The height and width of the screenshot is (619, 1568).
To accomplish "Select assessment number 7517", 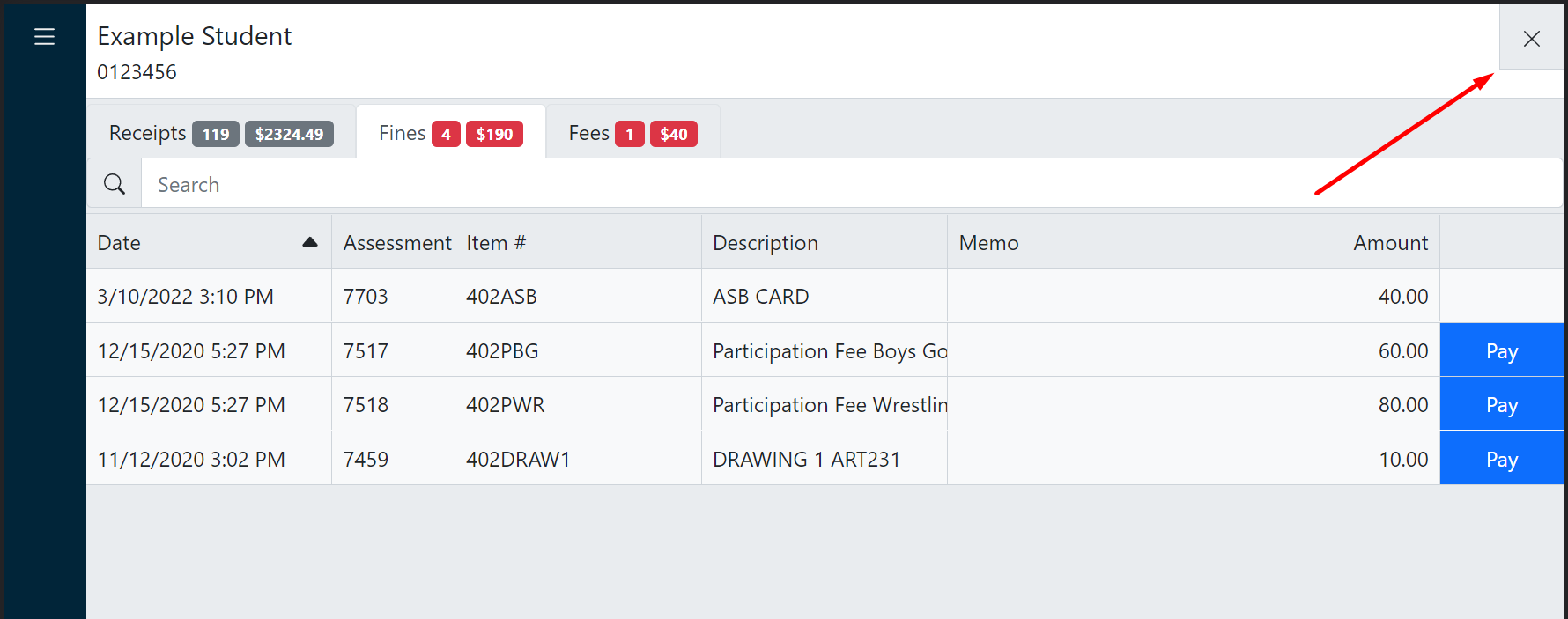I will click(393, 350).
